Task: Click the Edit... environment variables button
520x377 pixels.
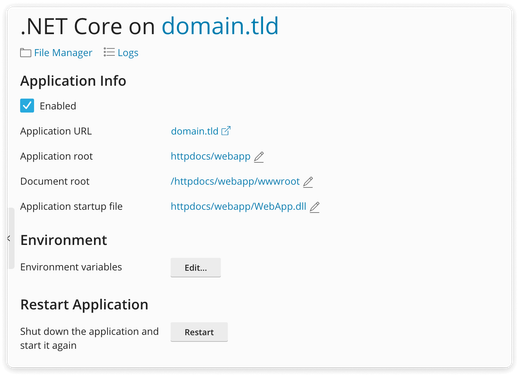Action: coord(196,267)
